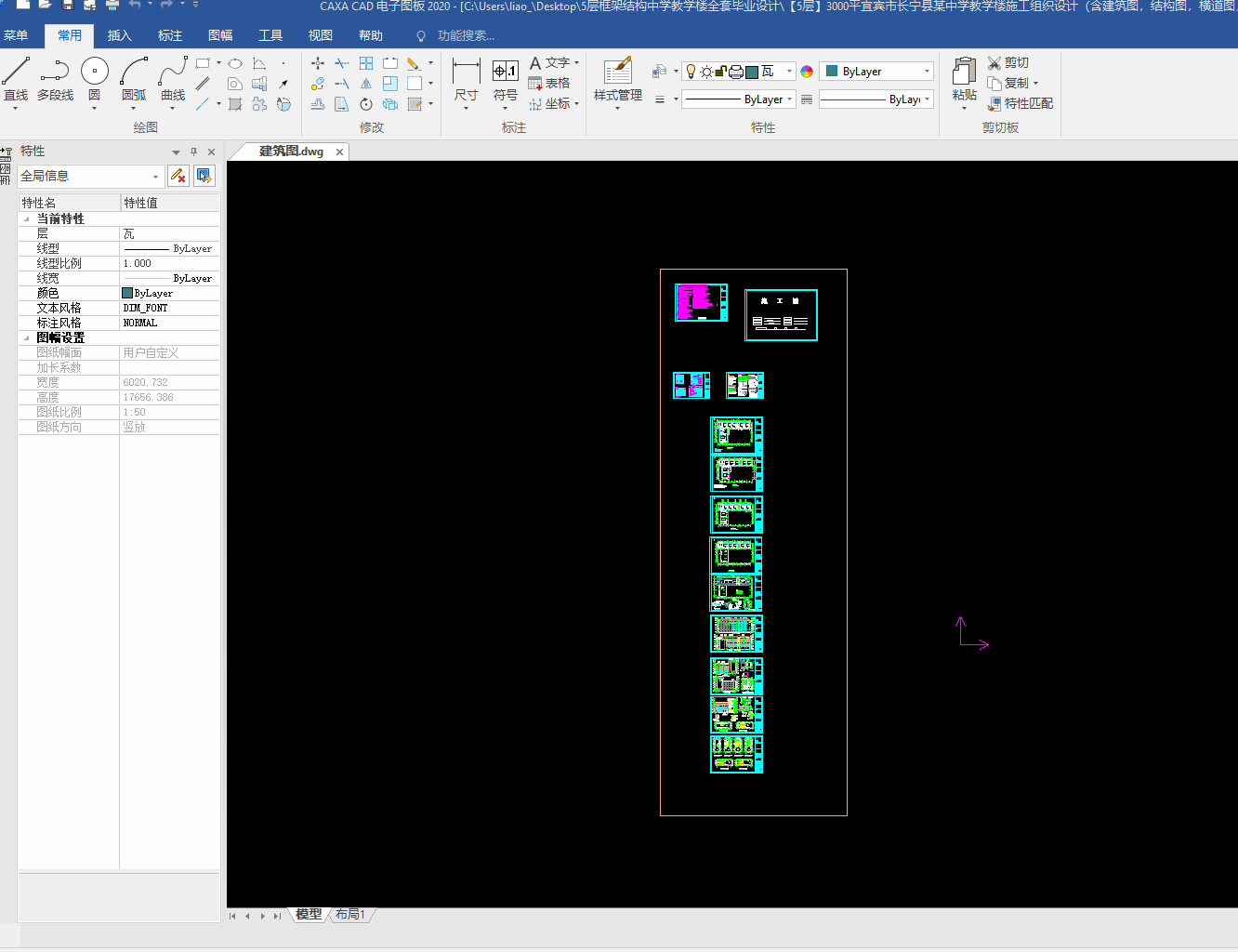Image resolution: width=1238 pixels, height=952 pixels.
Task: Expand the 复制 dropdown arrow
Action: pyautogui.click(x=1035, y=83)
